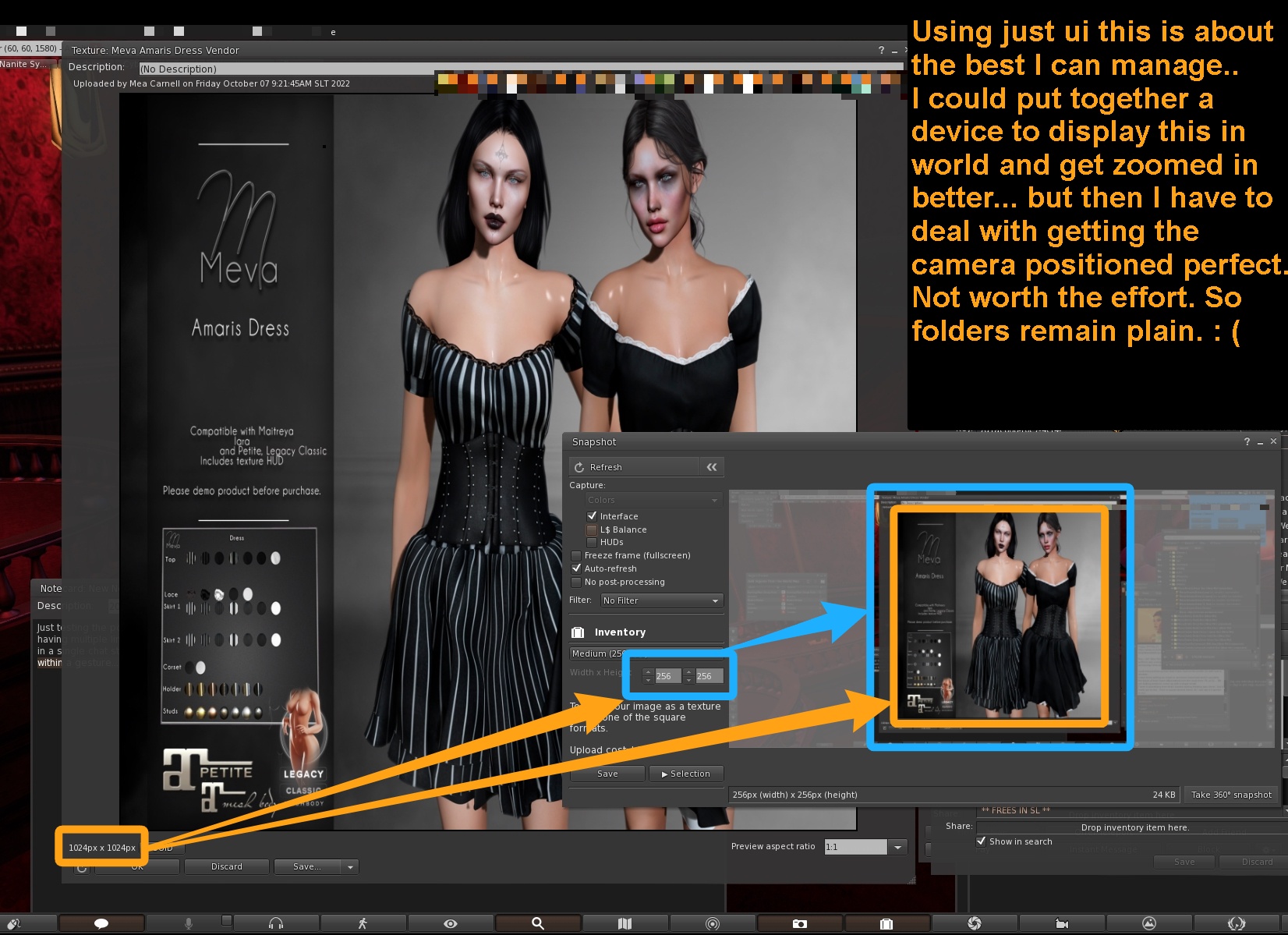Image resolution: width=1288 pixels, height=935 pixels.
Task: Toggle the microphone voice button
Action: click(x=188, y=923)
